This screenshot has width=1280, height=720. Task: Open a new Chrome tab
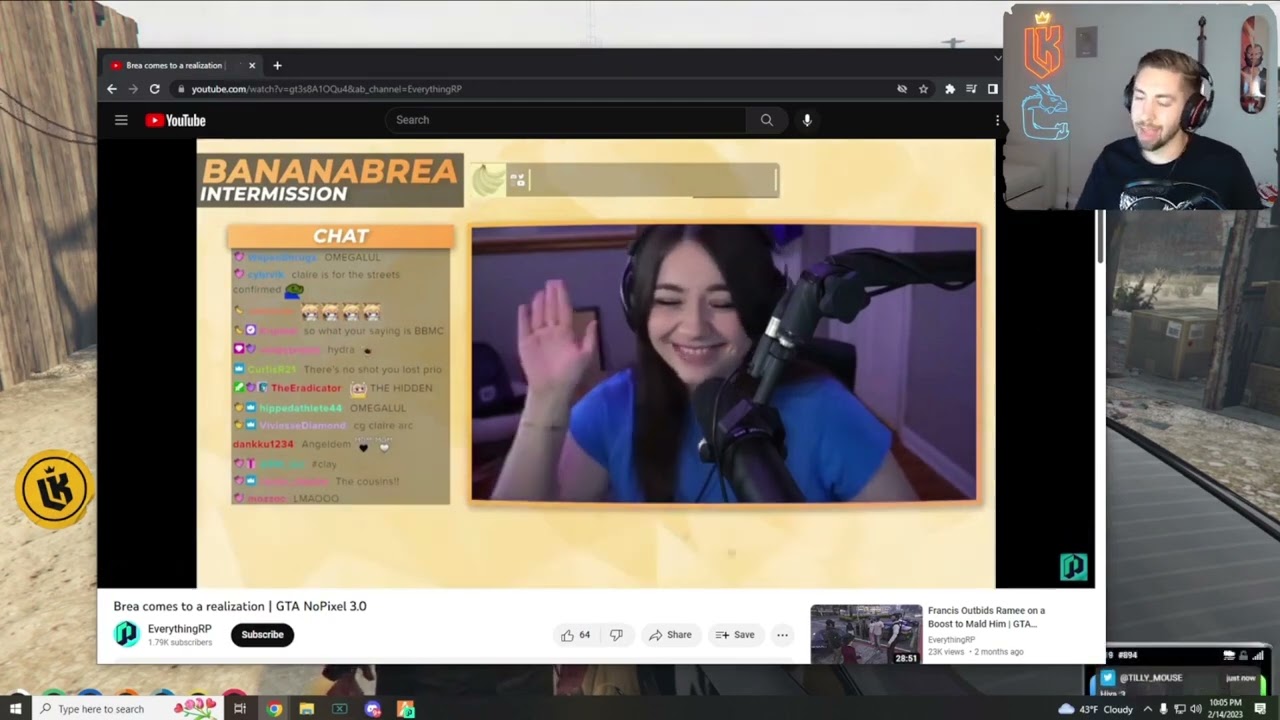tap(277, 65)
